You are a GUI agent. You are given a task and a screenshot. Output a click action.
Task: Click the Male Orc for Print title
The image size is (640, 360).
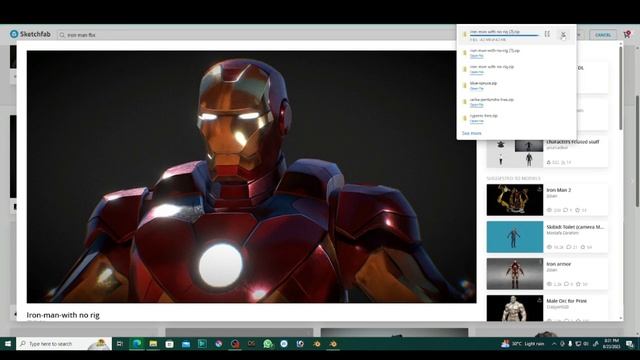tap(567, 301)
